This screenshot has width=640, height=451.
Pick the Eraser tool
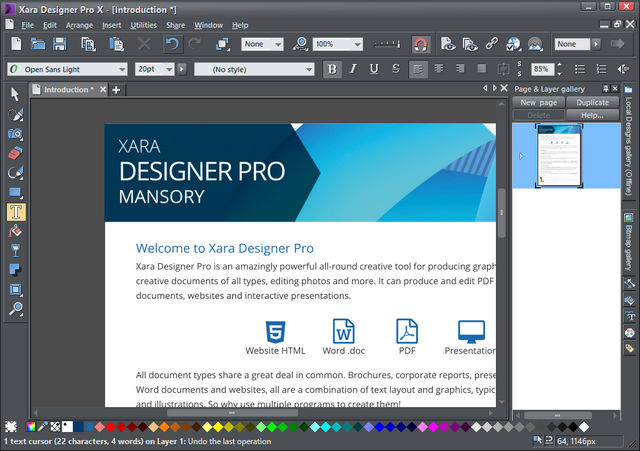click(15, 153)
